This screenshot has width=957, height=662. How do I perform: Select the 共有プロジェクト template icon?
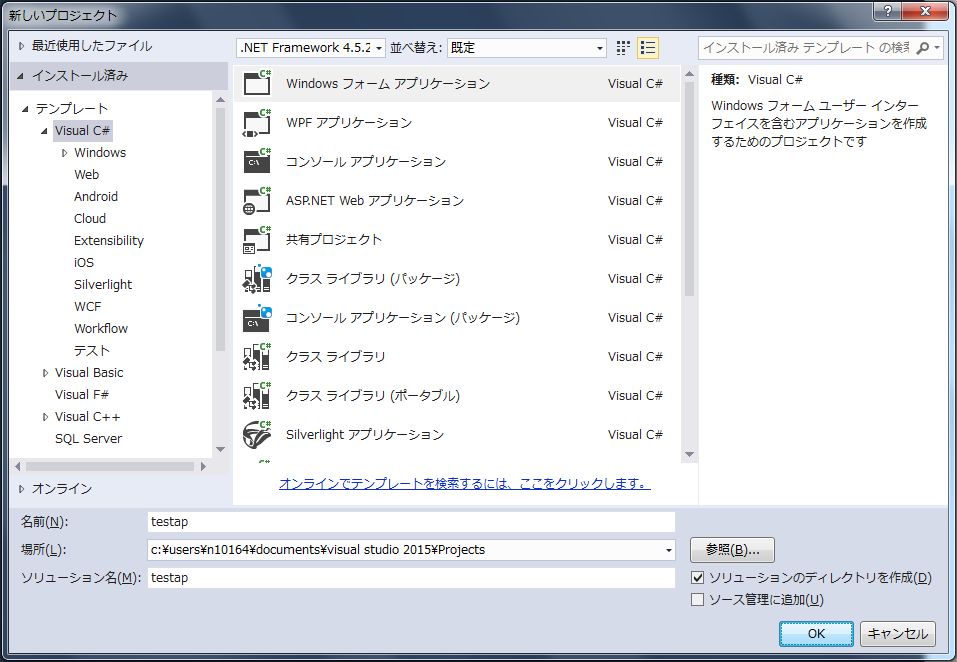[x=257, y=239]
